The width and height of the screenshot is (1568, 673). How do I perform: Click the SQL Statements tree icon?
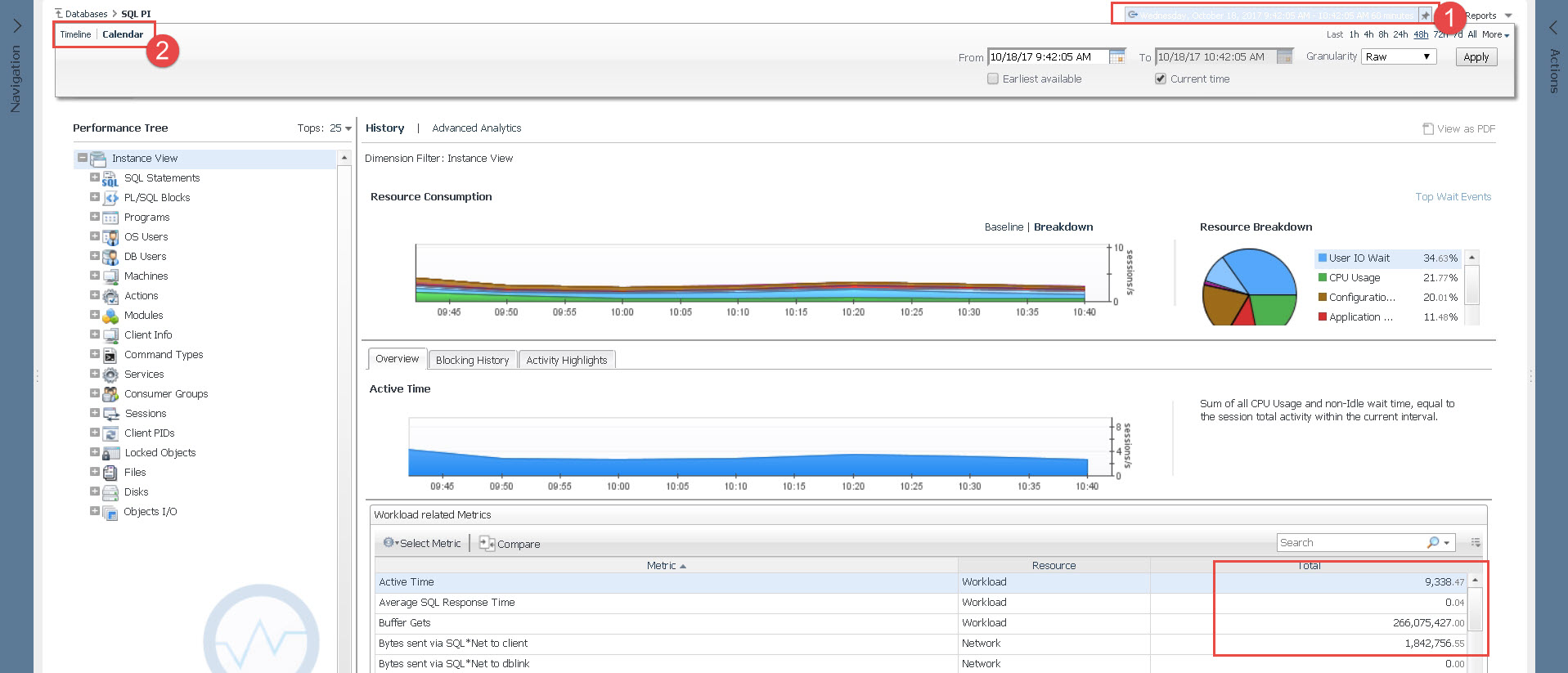coord(110,178)
